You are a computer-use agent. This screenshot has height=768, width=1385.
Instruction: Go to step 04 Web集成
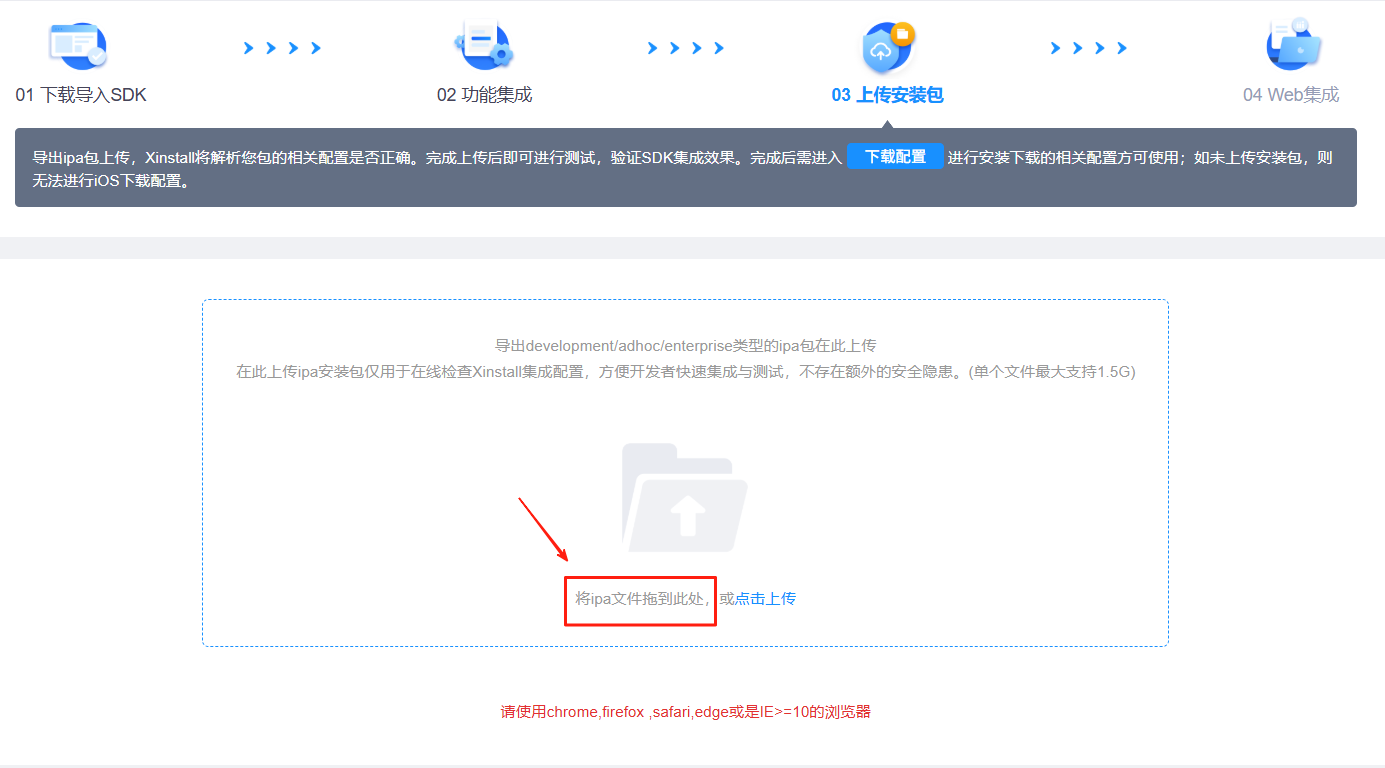point(1291,95)
